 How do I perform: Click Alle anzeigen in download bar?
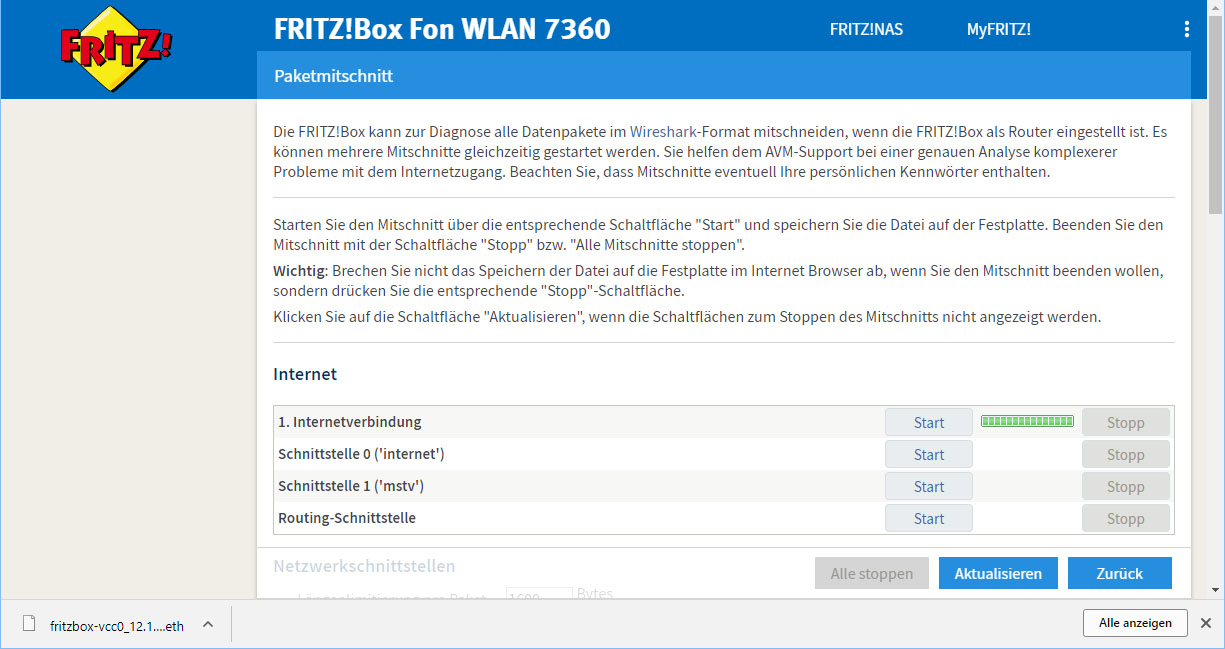pos(1135,622)
